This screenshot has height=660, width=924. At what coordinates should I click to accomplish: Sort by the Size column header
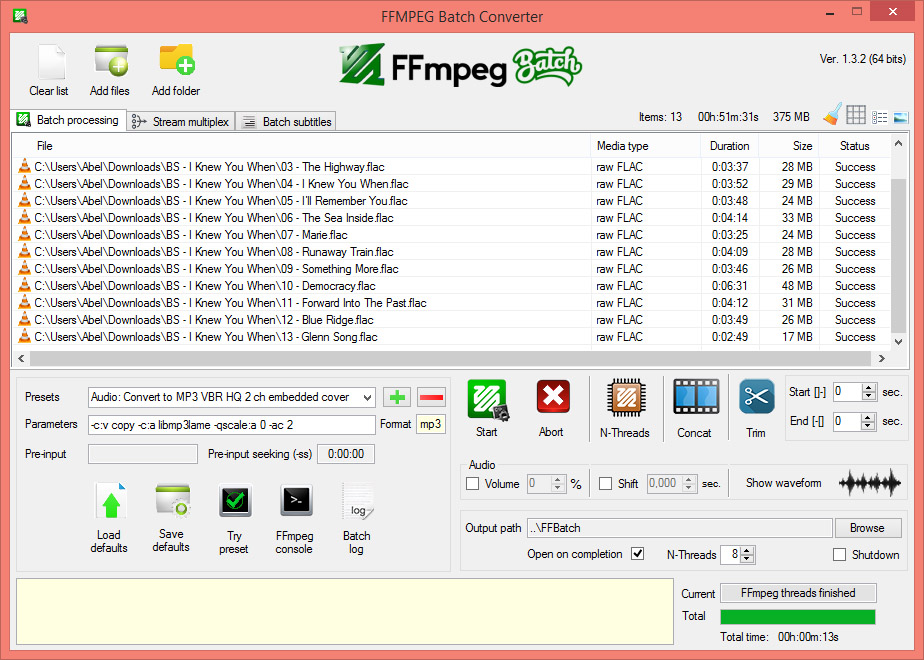pos(788,146)
